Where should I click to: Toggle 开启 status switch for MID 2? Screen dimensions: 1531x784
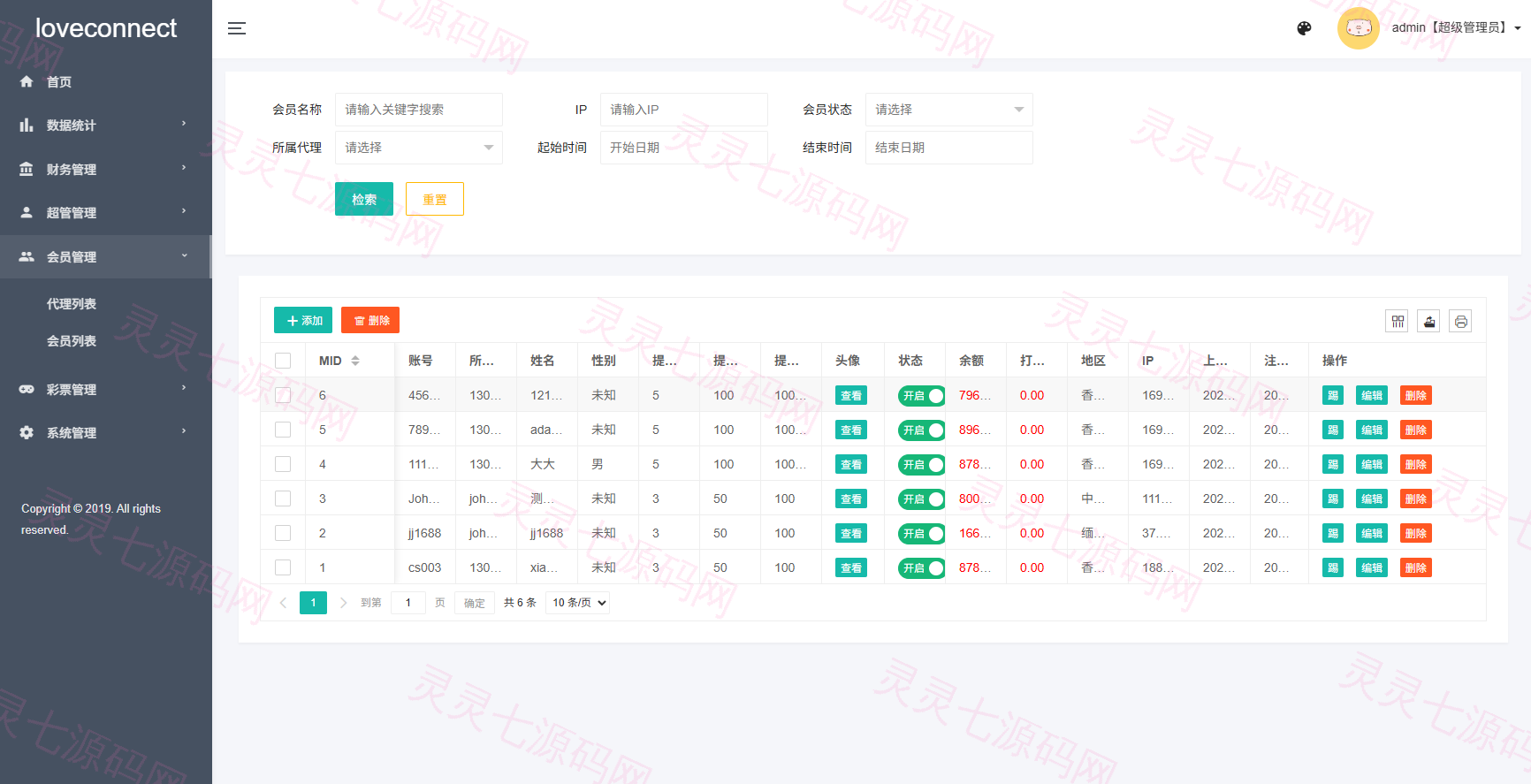pyautogui.click(x=921, y=534)
